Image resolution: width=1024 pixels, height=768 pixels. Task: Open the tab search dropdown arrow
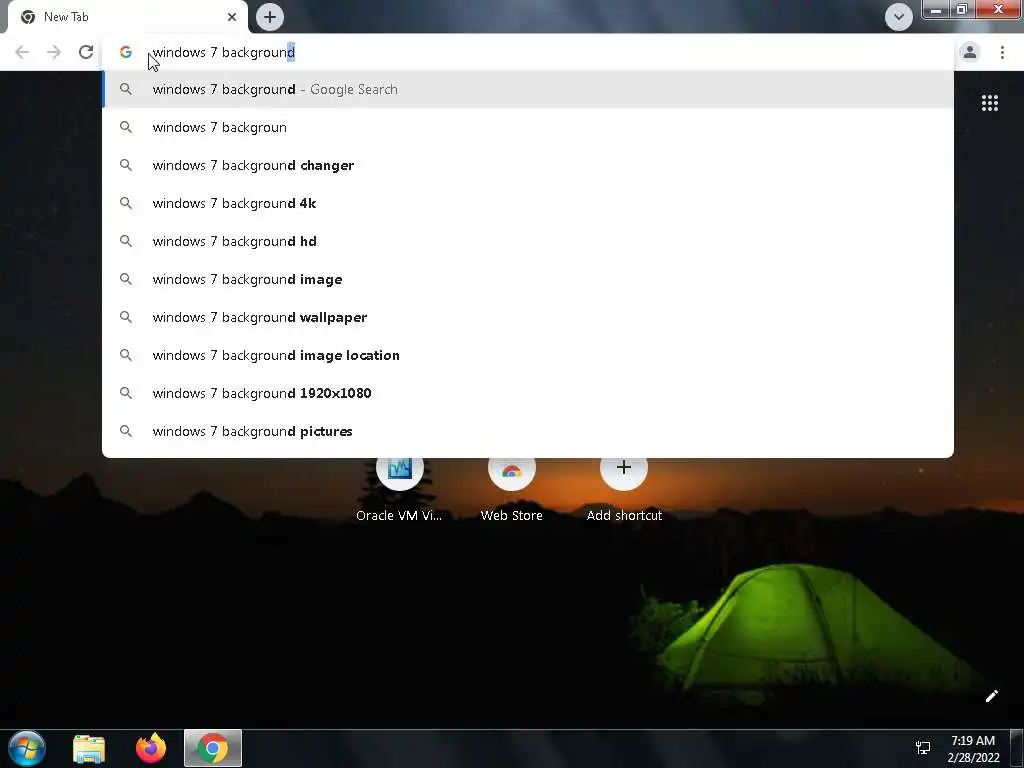[x=899, y=17]
